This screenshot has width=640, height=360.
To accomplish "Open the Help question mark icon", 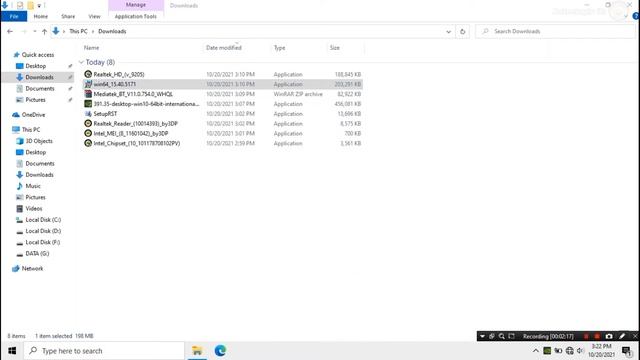I will (x=636, y=16).
